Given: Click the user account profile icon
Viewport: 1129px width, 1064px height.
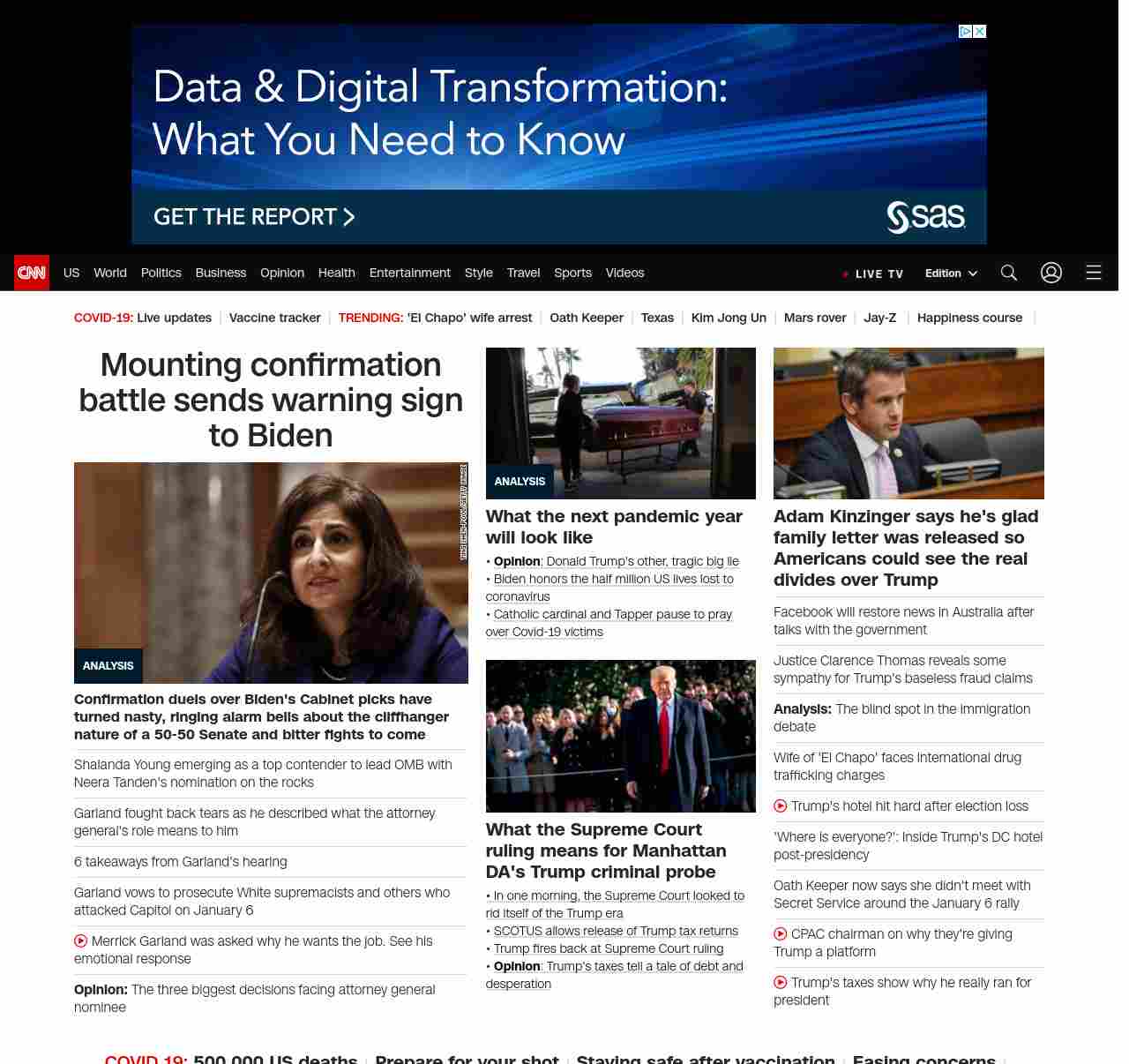Looking at the screenshot, I should [x=1050, y=273].
